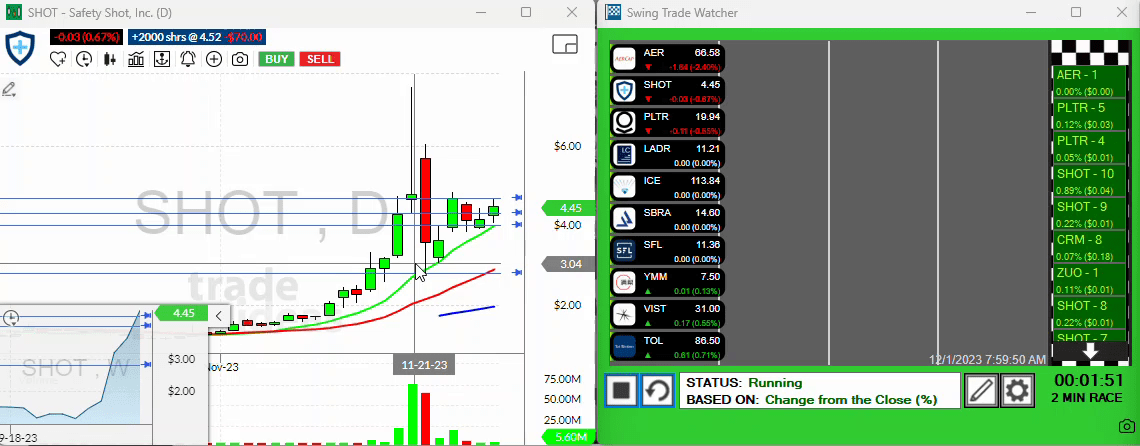Open the chart indicators icon
Viewport: 1140px width, 446px height.
[x=135, y=59]
